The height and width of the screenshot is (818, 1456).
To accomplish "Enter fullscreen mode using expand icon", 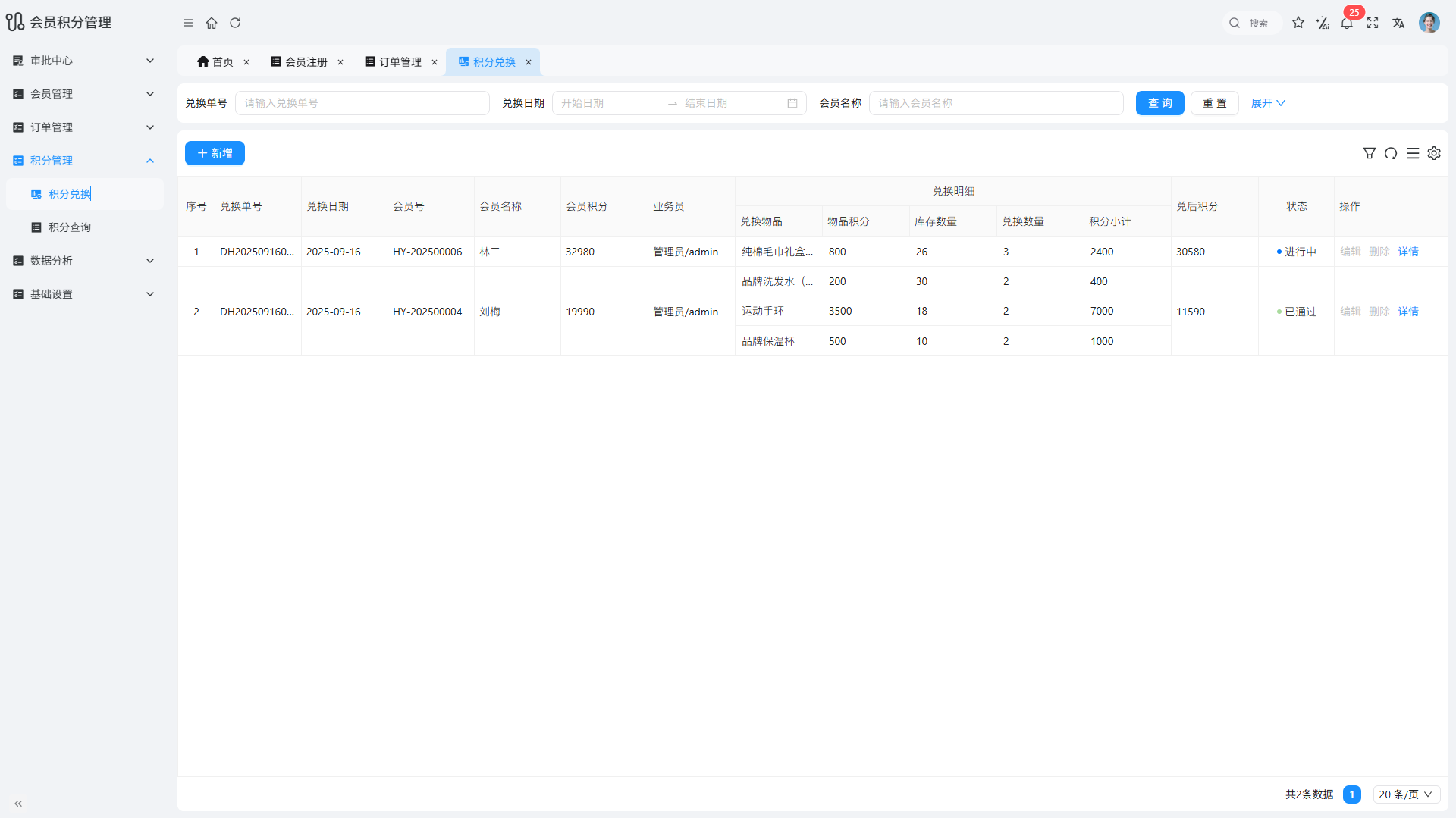I will [1373, 23].
